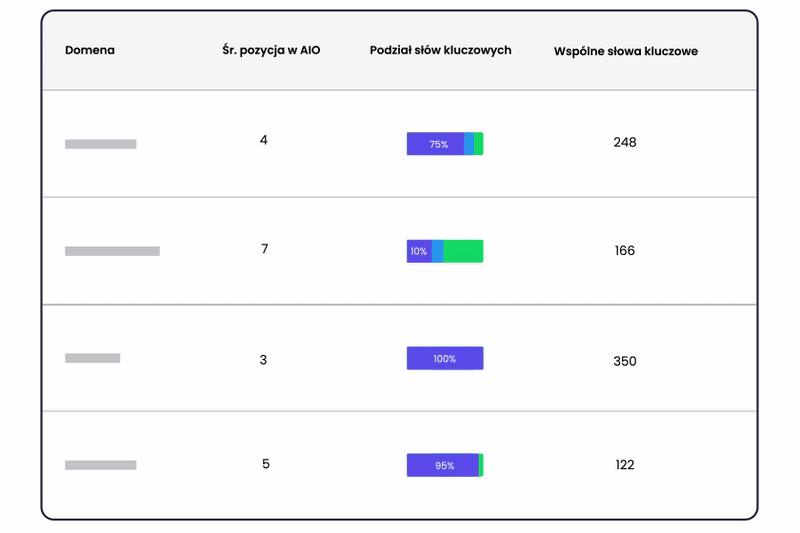This screenshot has width=800, height=533.
Task: Click the 95% keyword split bar
Action: 444,465
